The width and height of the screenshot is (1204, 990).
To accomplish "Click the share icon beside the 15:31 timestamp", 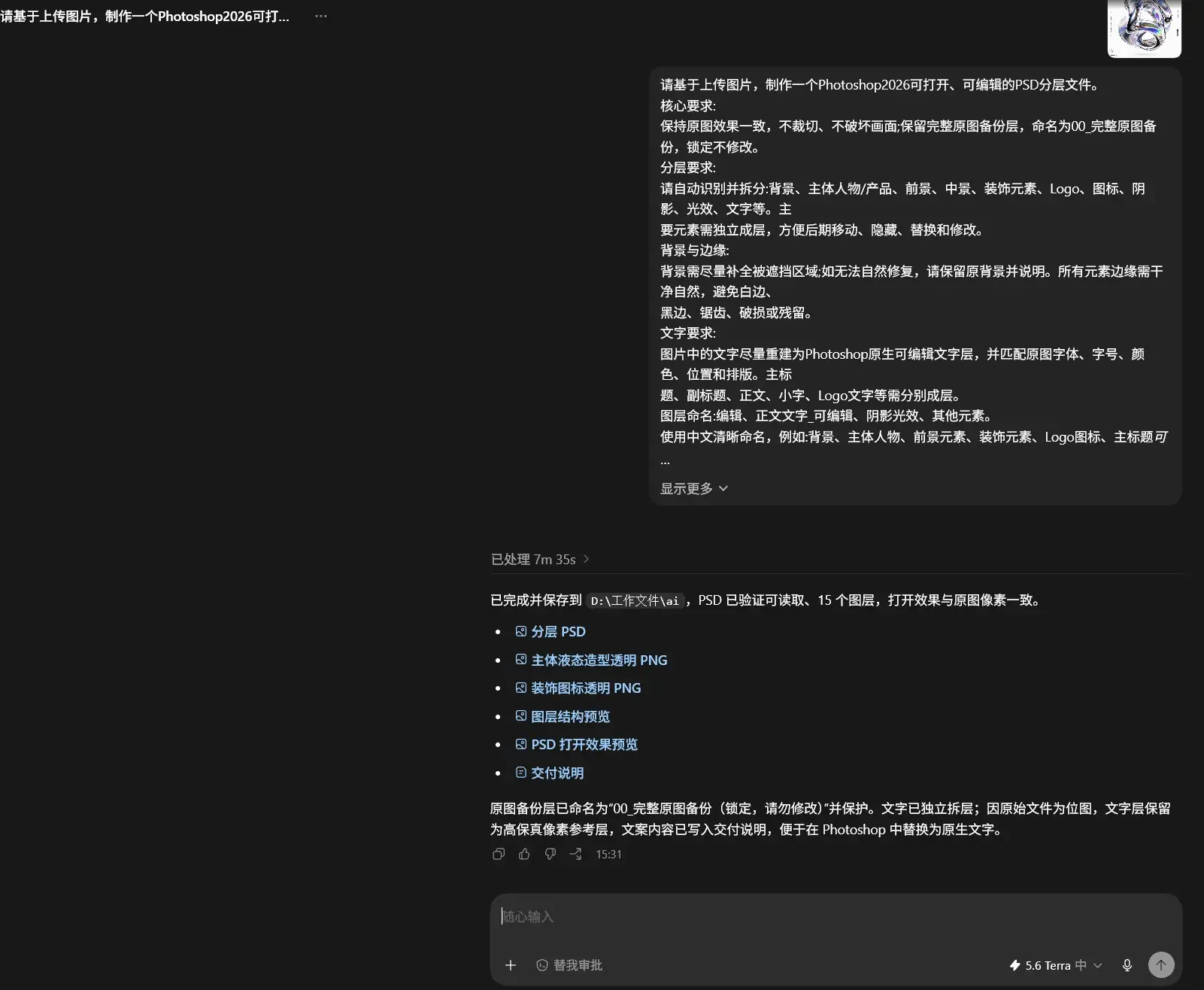I will pos(576,854).
